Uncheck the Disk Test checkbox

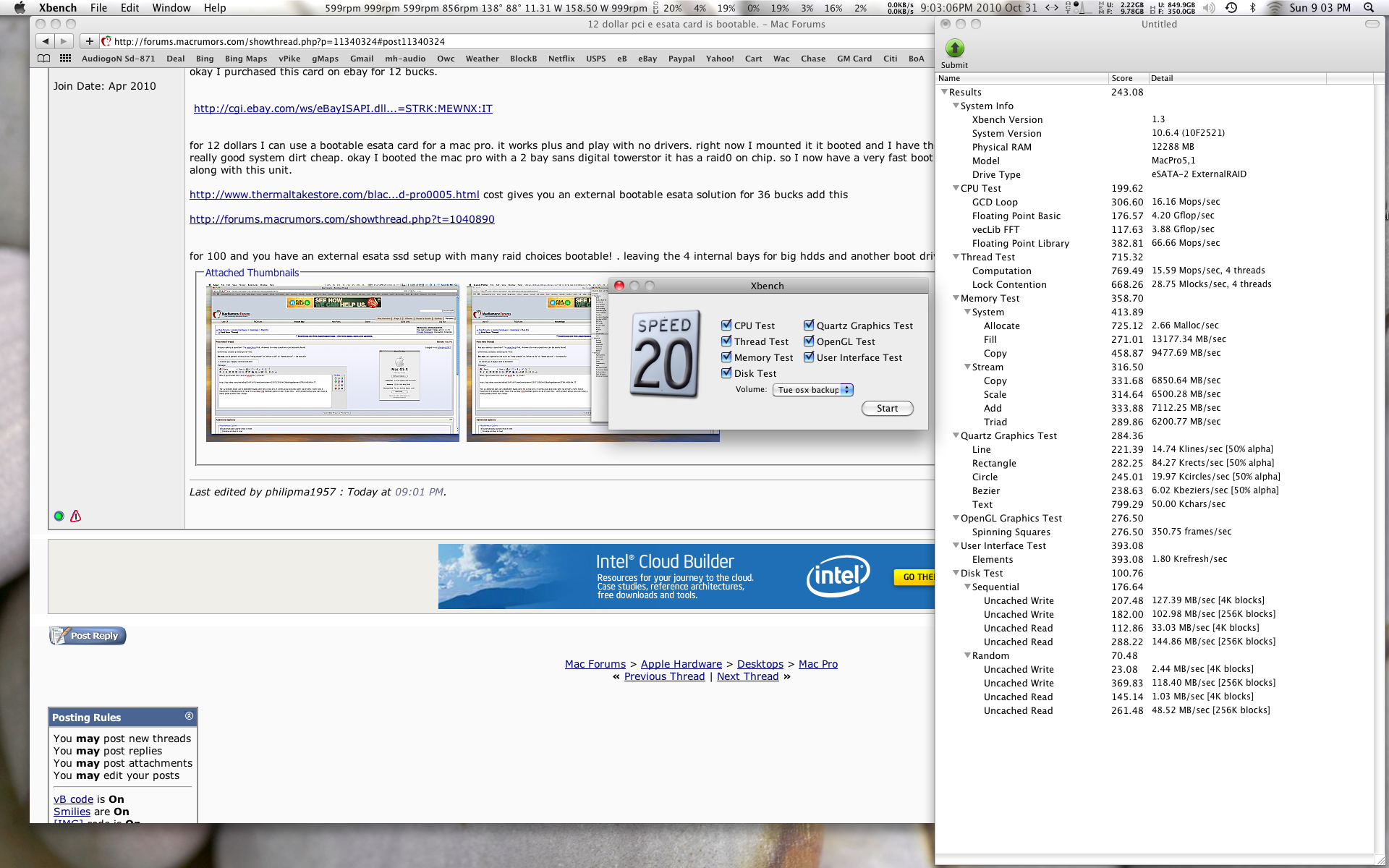tap(726, 373)
